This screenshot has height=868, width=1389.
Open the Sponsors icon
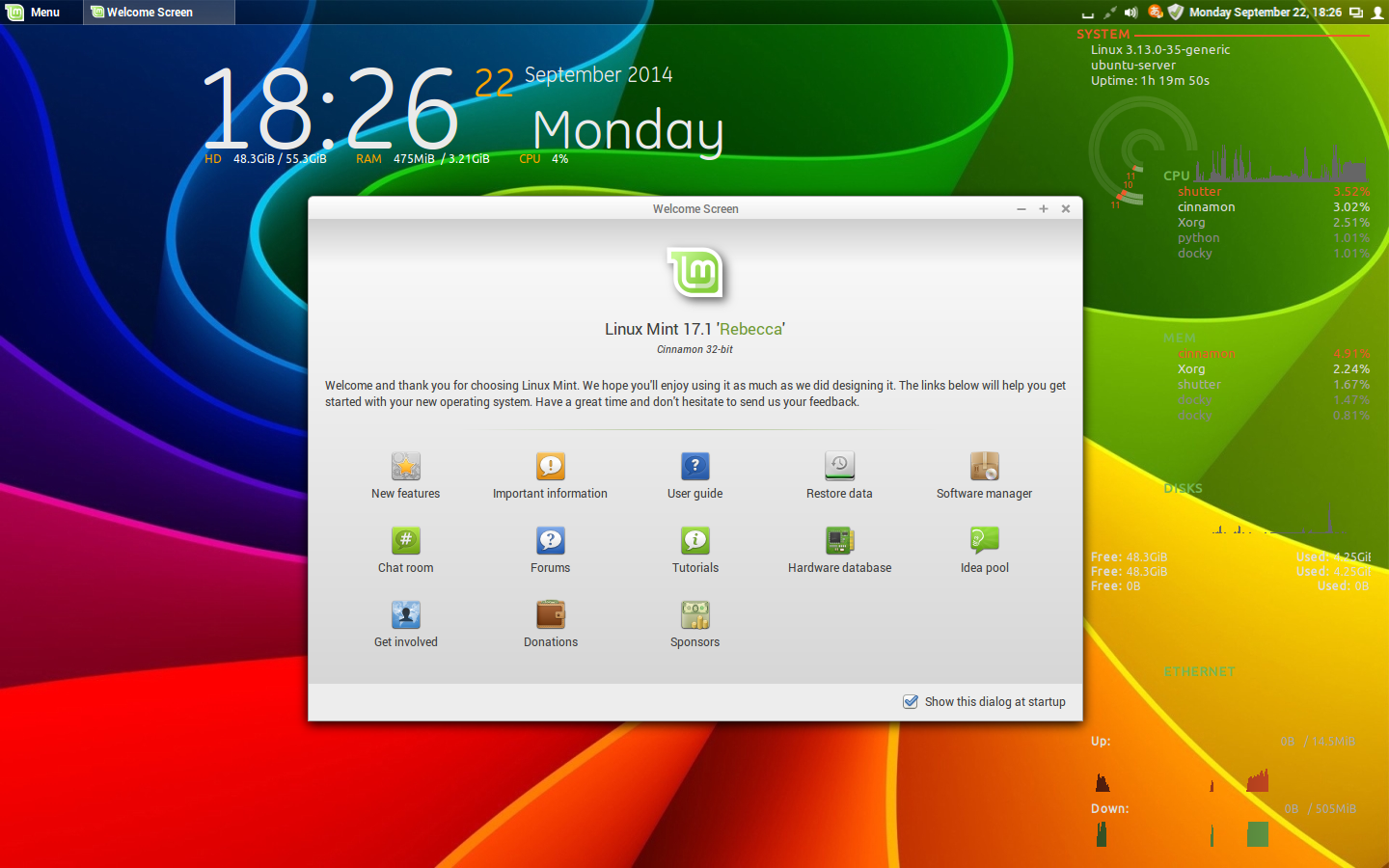[694, 615]
